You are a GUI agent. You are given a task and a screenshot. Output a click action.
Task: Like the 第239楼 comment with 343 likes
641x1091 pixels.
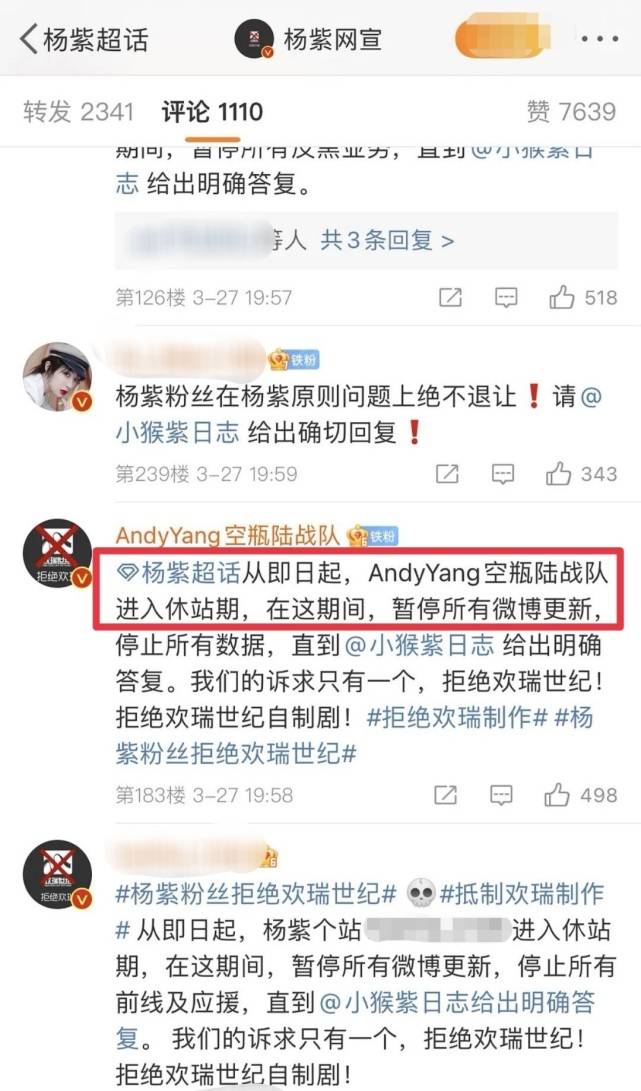(x=581, y=474)
